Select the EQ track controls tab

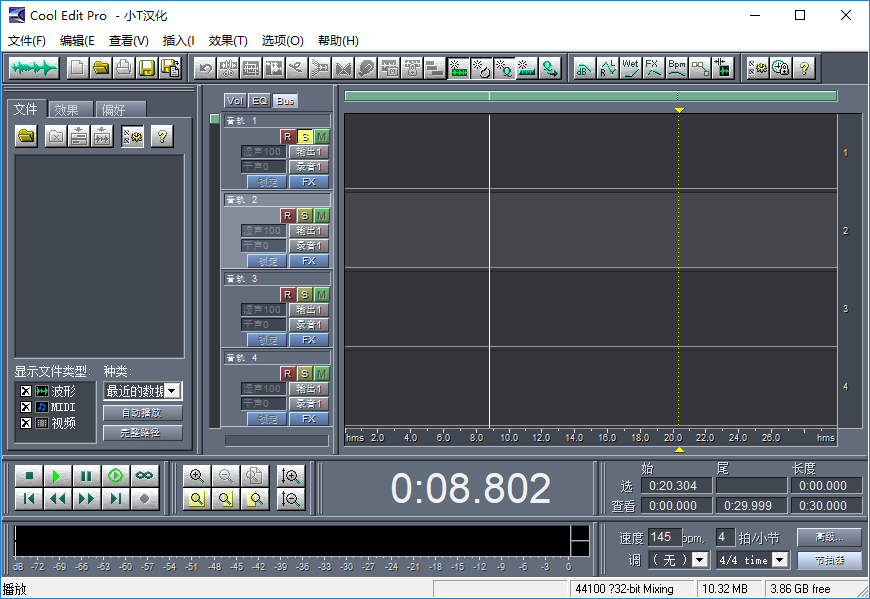pos(260,100)
